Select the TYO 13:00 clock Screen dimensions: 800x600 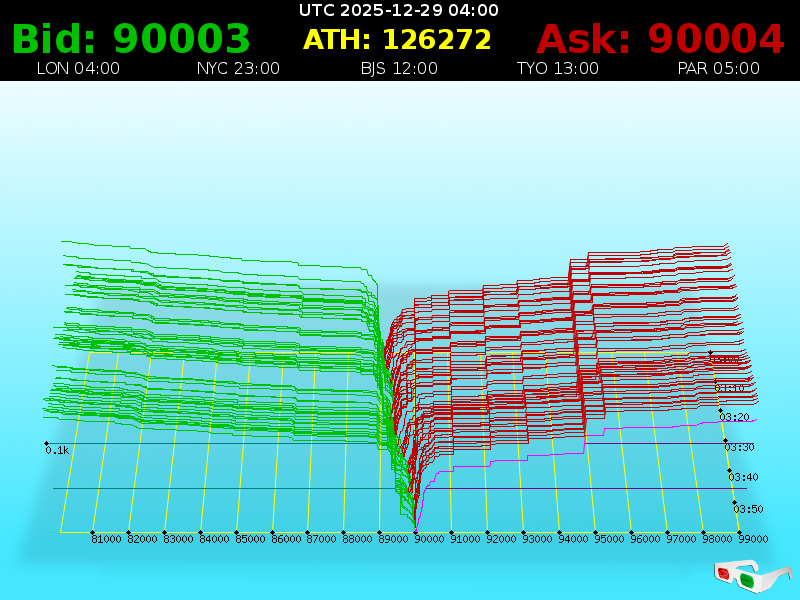(x=557, y=69)
